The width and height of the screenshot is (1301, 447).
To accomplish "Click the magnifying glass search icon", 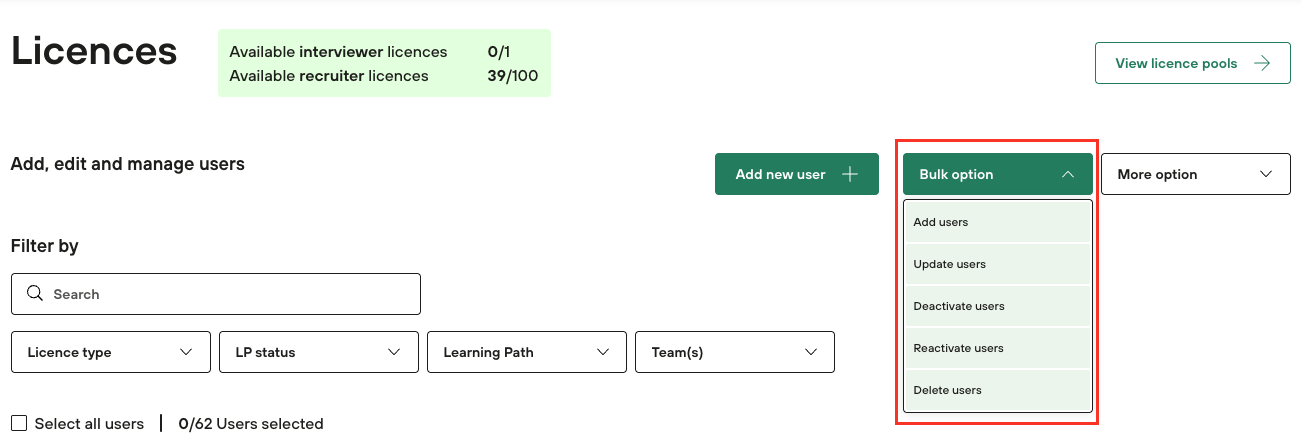I will pos(35,294).
